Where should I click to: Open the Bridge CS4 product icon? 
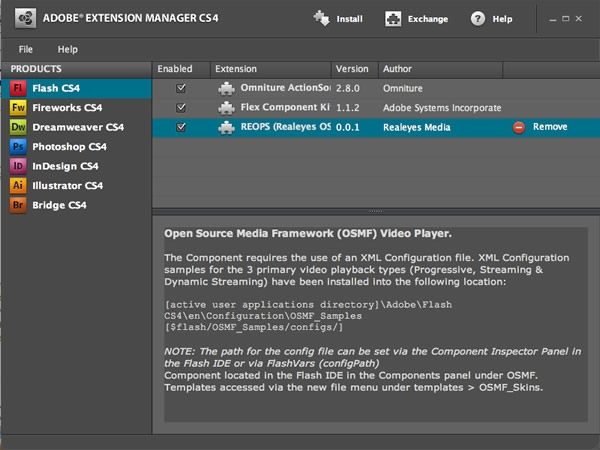click(18, 205)
